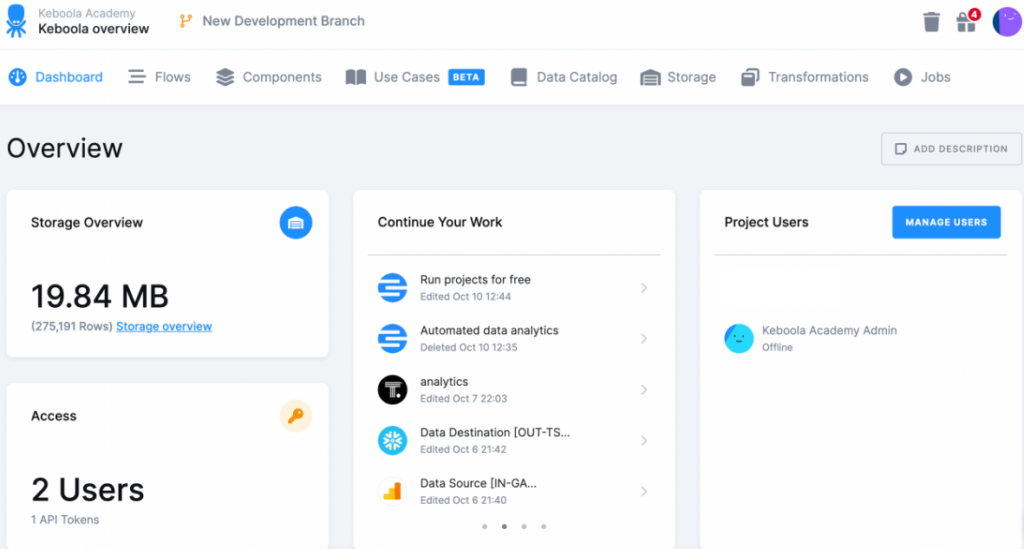Select the first carousel page dot
This screenshot has width=1024, height=549.
tap(485, 526)
